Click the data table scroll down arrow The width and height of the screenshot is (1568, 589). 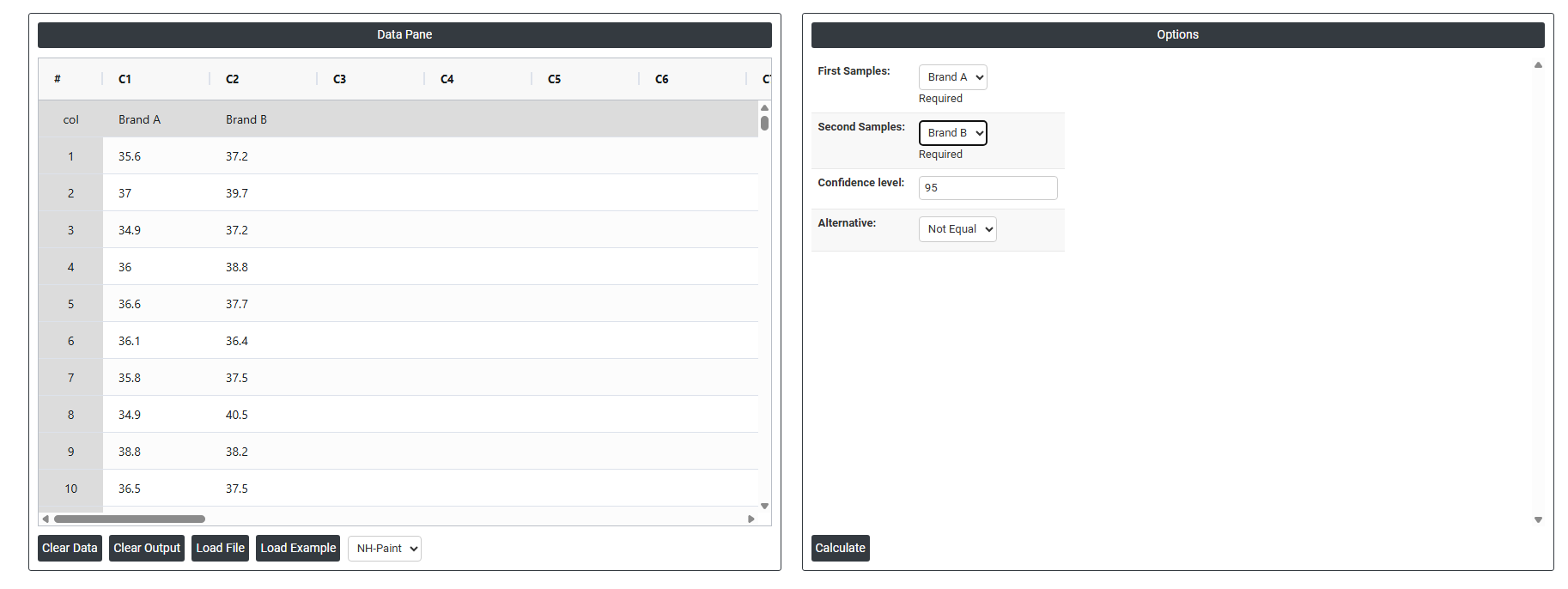coord(764,507)
